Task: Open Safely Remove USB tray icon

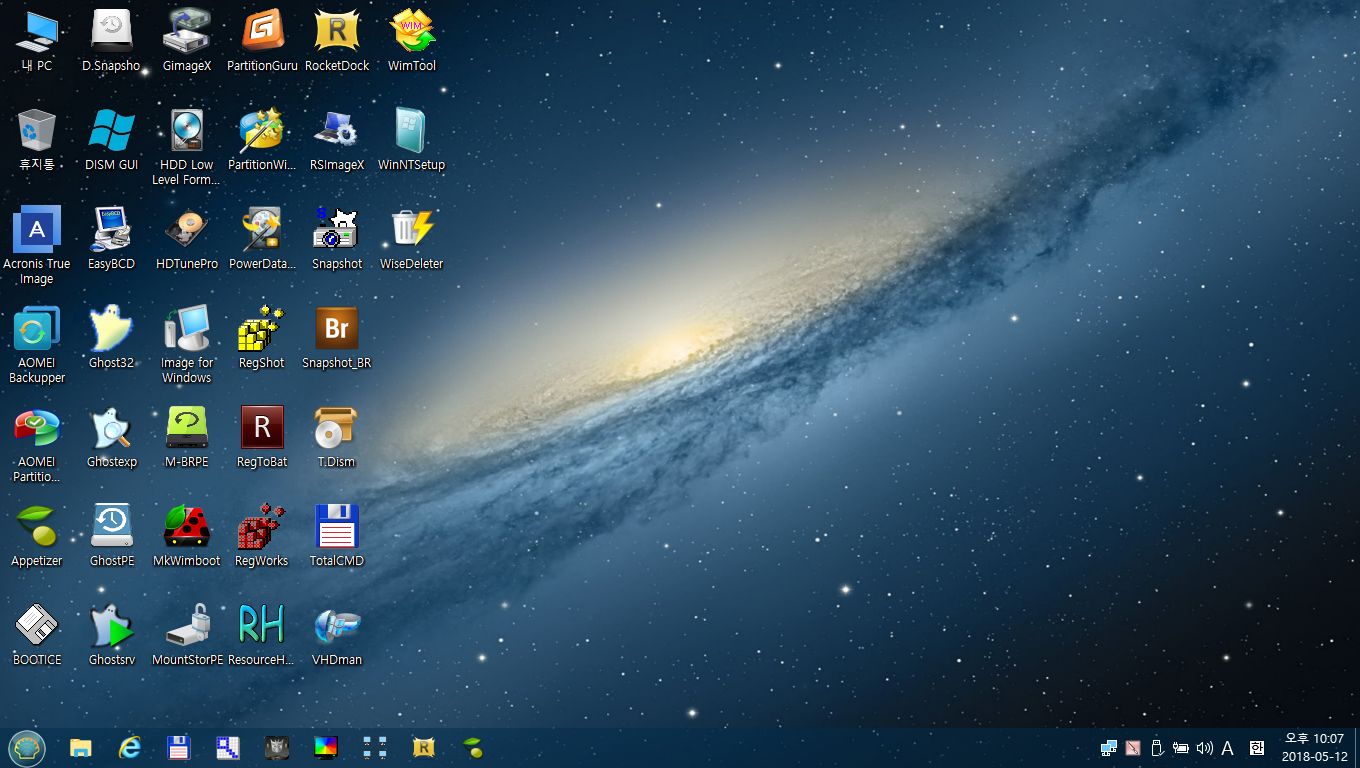Action: point(1157,748)
